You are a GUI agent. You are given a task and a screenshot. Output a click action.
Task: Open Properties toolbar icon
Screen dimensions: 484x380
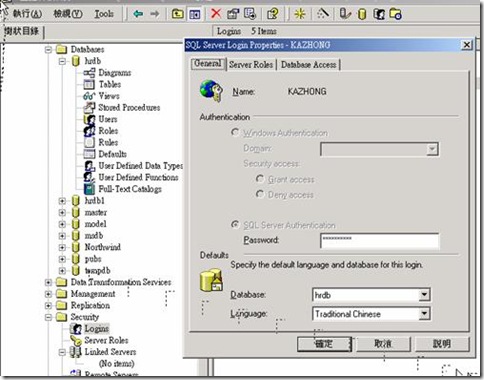coord(233,14)
